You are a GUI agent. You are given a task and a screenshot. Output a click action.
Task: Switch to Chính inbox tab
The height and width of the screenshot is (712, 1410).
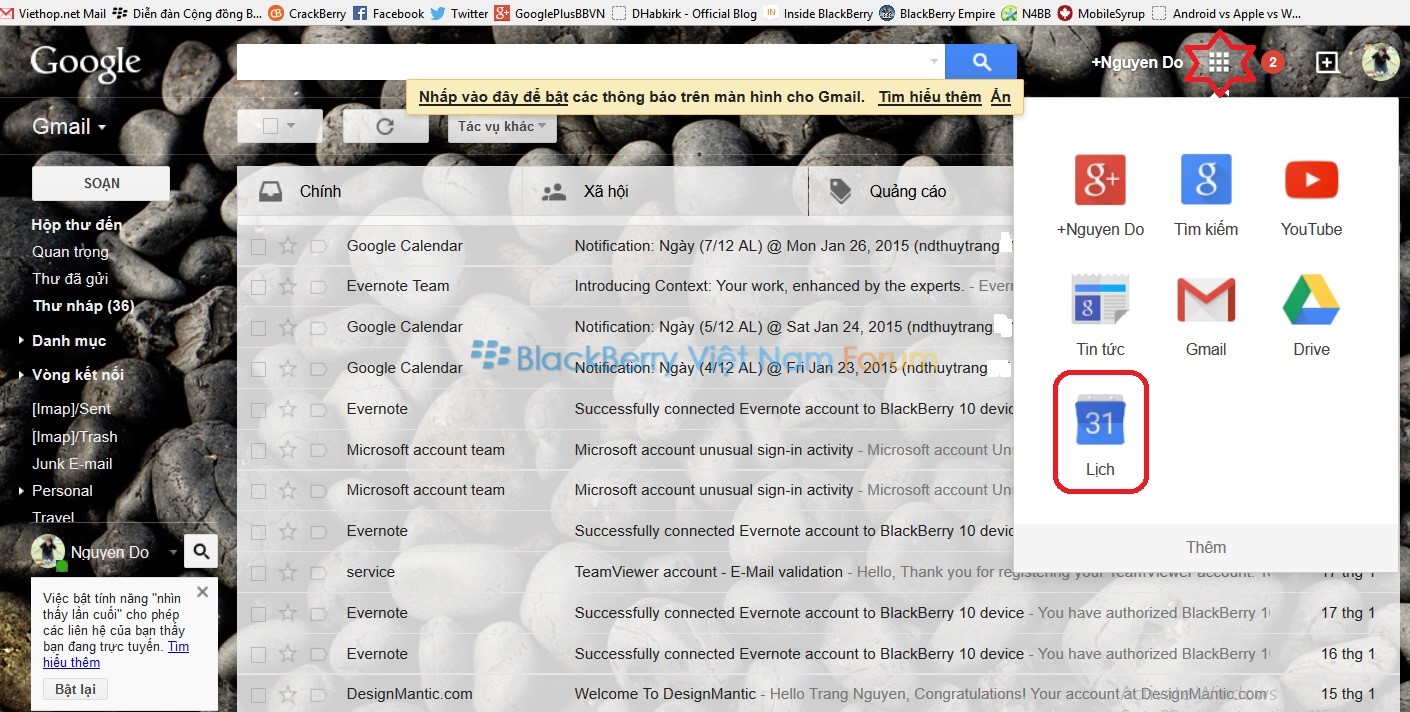coord(379,191)
